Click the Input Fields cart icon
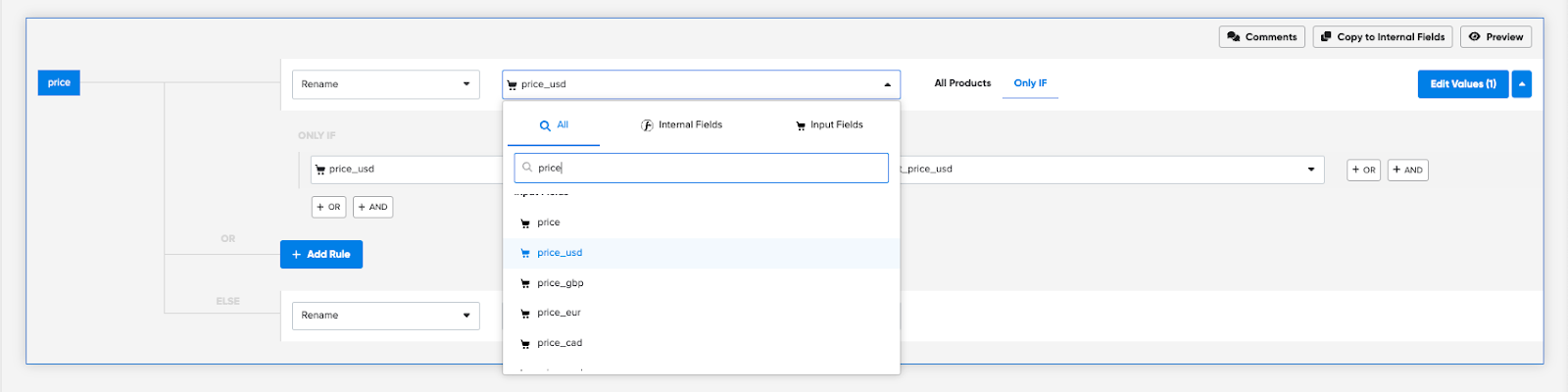The height and width of the screenshot is (392, 1568). click(801, 125)
